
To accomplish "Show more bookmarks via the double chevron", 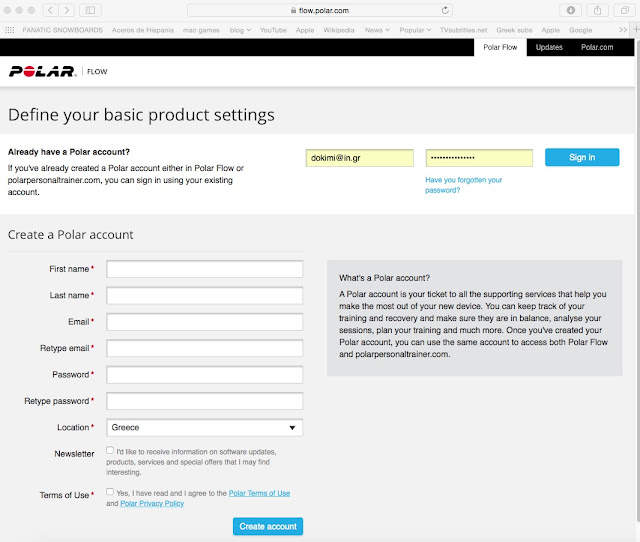I will coord(622,30).
